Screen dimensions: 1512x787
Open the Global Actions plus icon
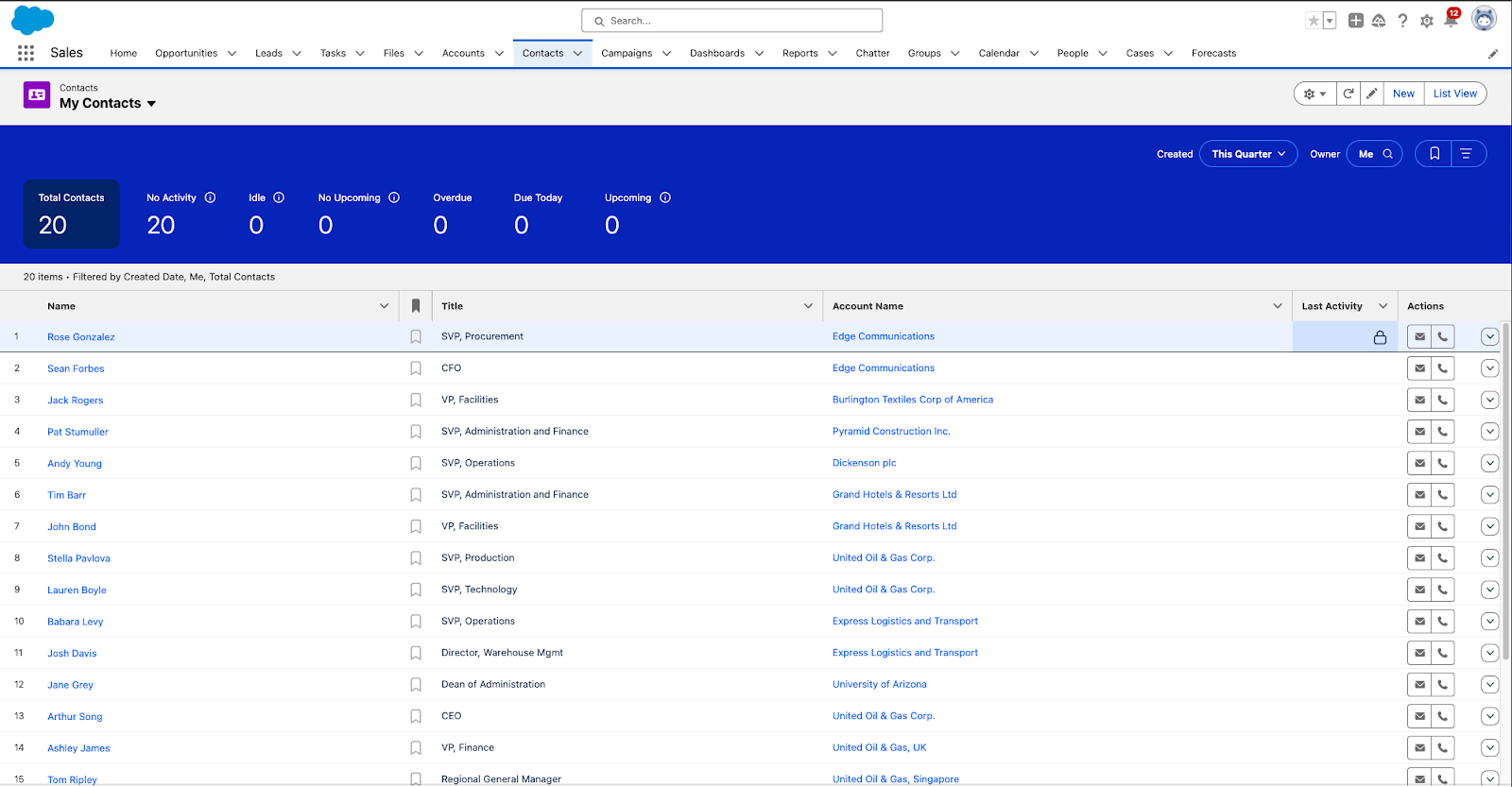(1356, 21)
